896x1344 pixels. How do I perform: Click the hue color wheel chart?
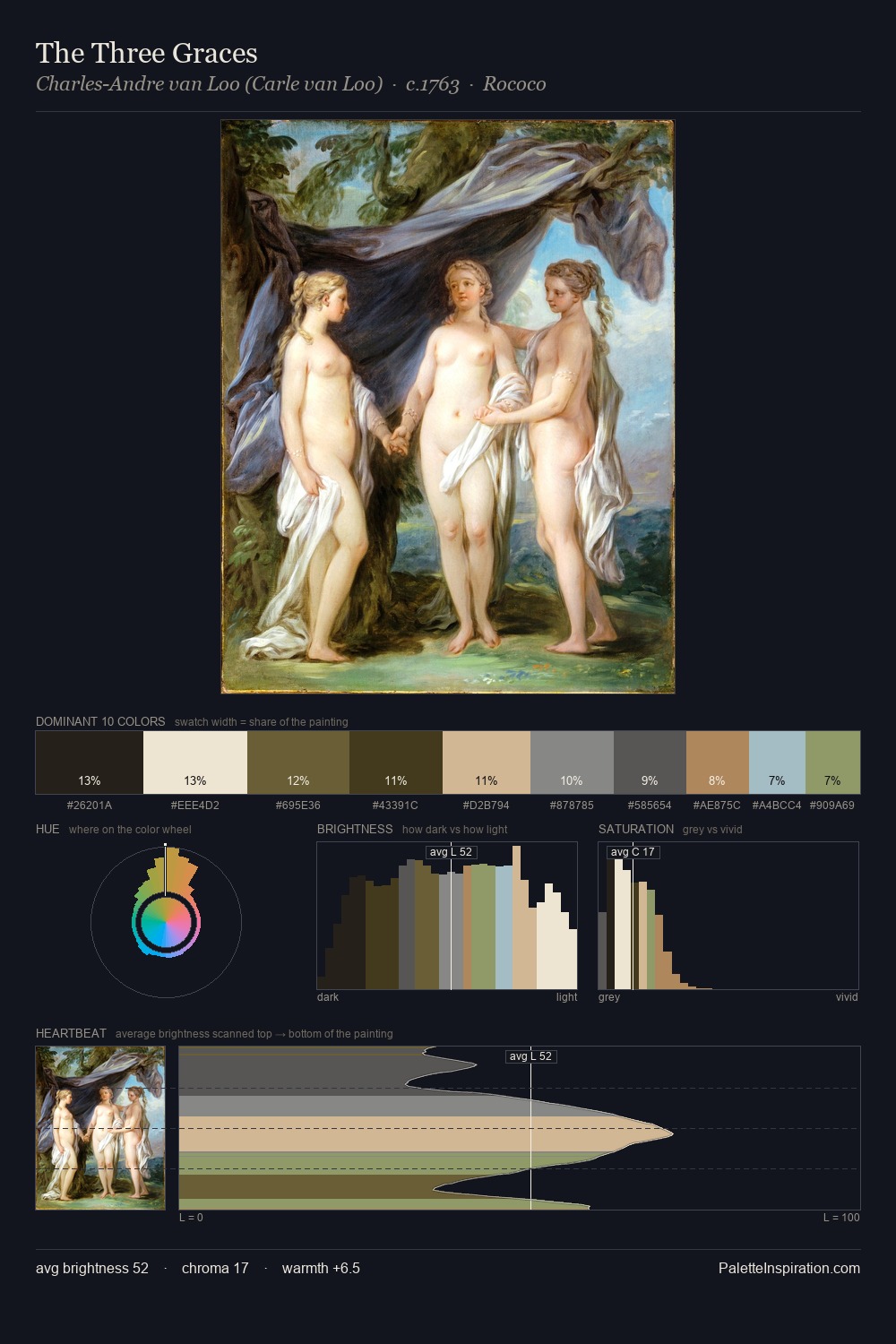pyautogui.click(x=166, y=921)
